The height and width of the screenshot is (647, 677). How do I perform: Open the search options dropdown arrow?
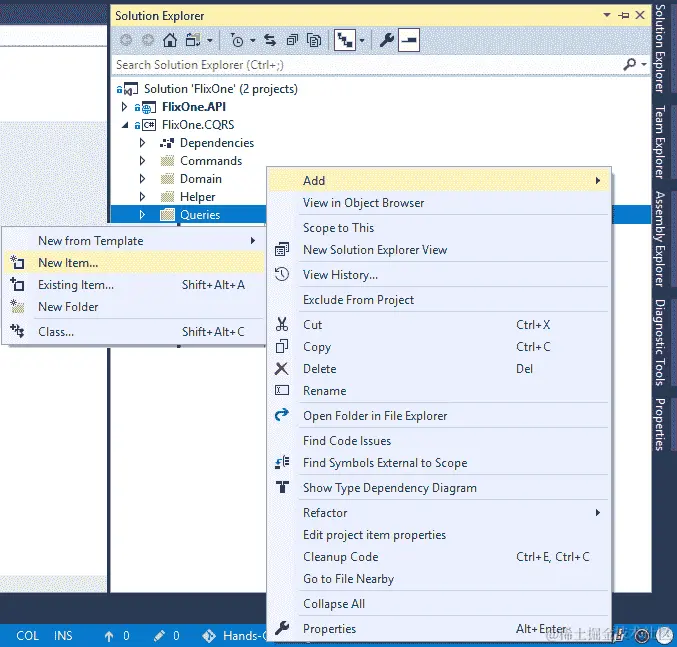(x=644, y=65)
